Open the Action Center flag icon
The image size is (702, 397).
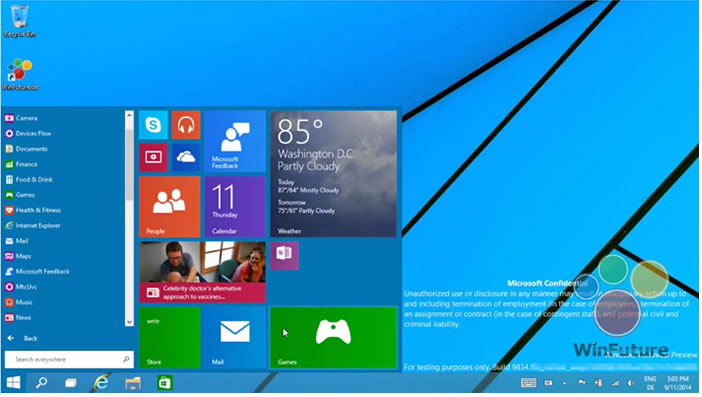[582, 383]
